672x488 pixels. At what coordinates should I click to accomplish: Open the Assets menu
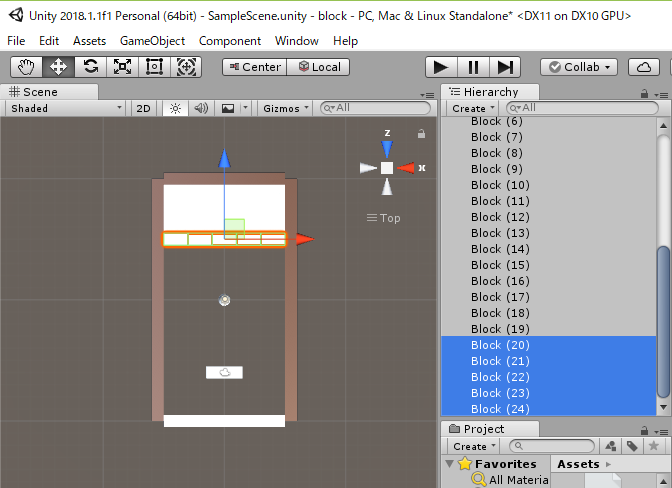tap(89, 41)
